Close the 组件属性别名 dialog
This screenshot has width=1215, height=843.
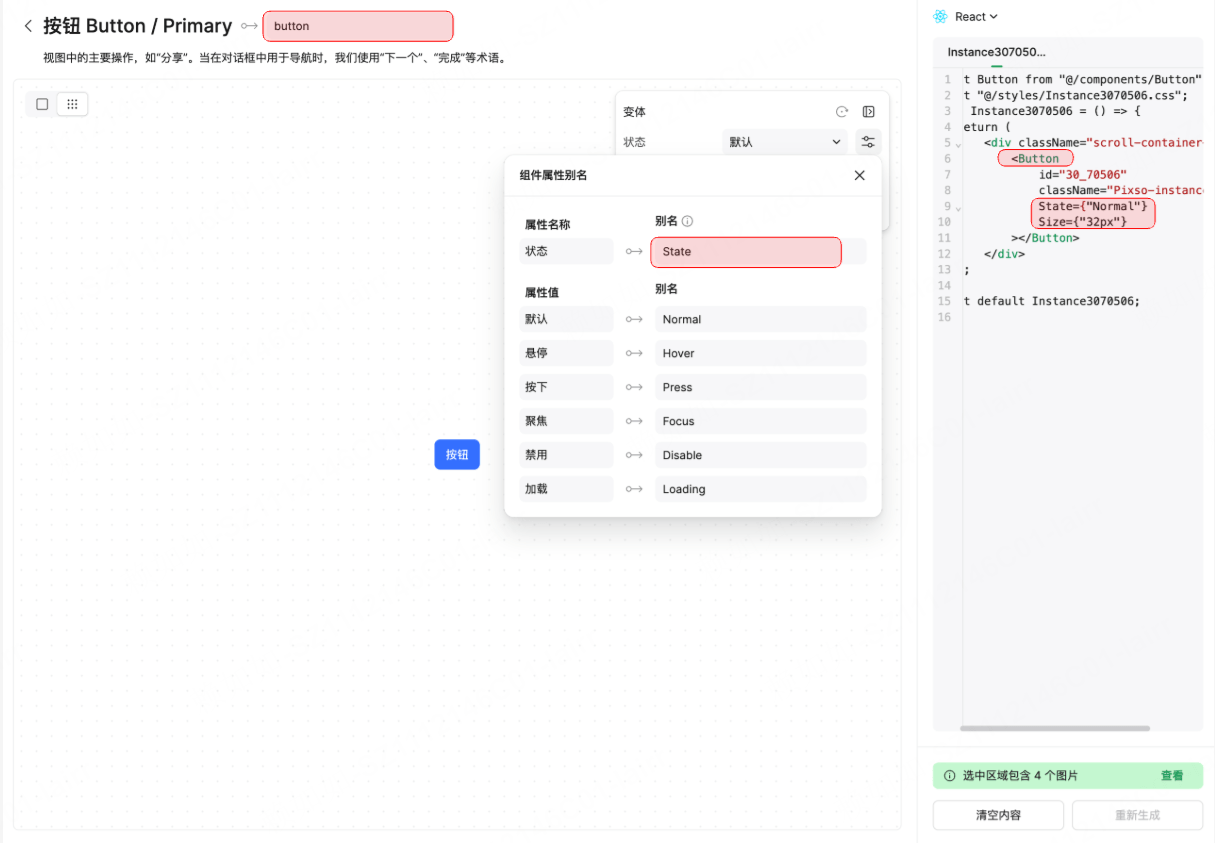(859, 175)
